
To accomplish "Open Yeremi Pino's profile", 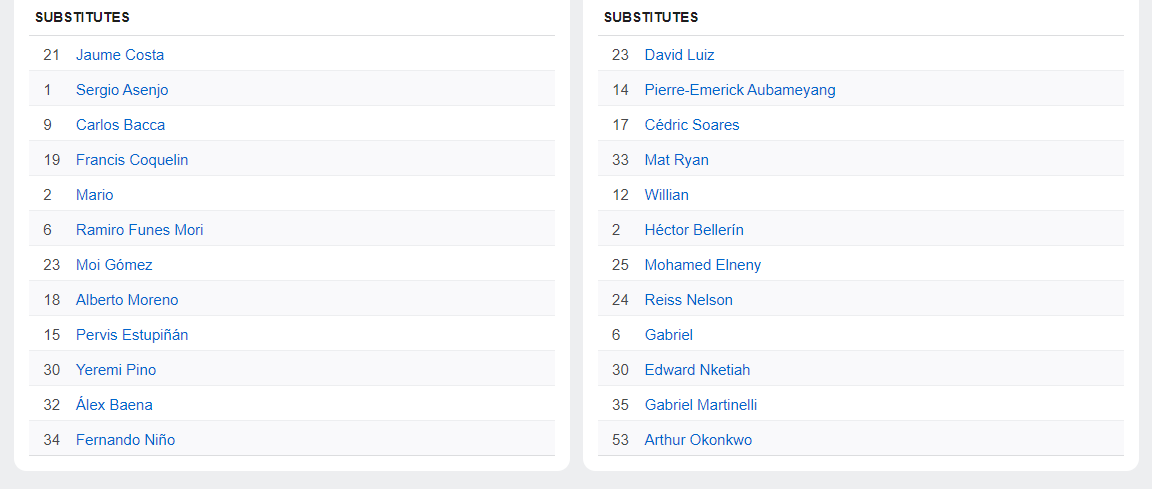I will [x=116, y=370].
